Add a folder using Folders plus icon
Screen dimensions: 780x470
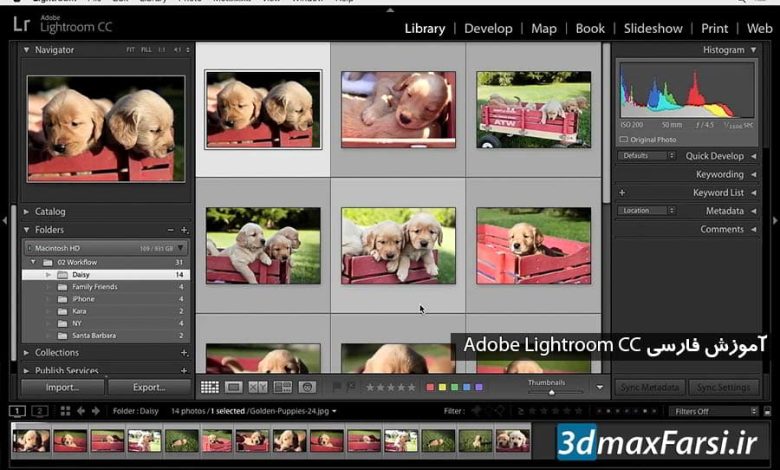[184, 230]
